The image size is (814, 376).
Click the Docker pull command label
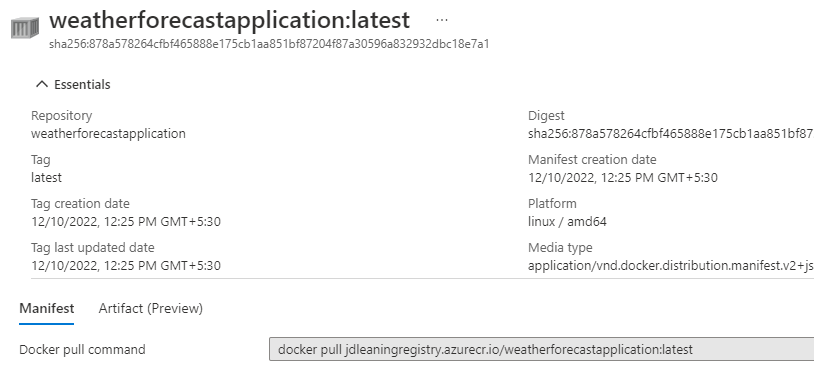(x=82, y=349)
